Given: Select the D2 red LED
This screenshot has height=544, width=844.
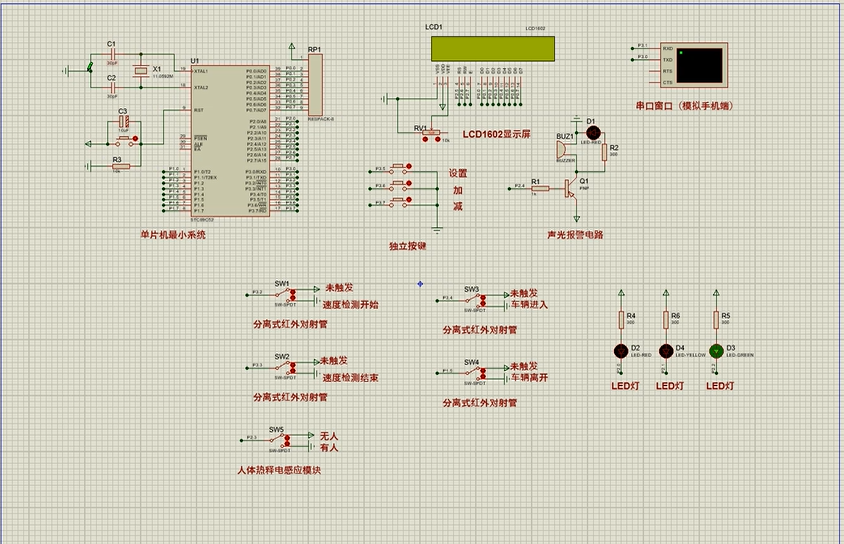Looking at the screenshot, I should click(621, 350).
